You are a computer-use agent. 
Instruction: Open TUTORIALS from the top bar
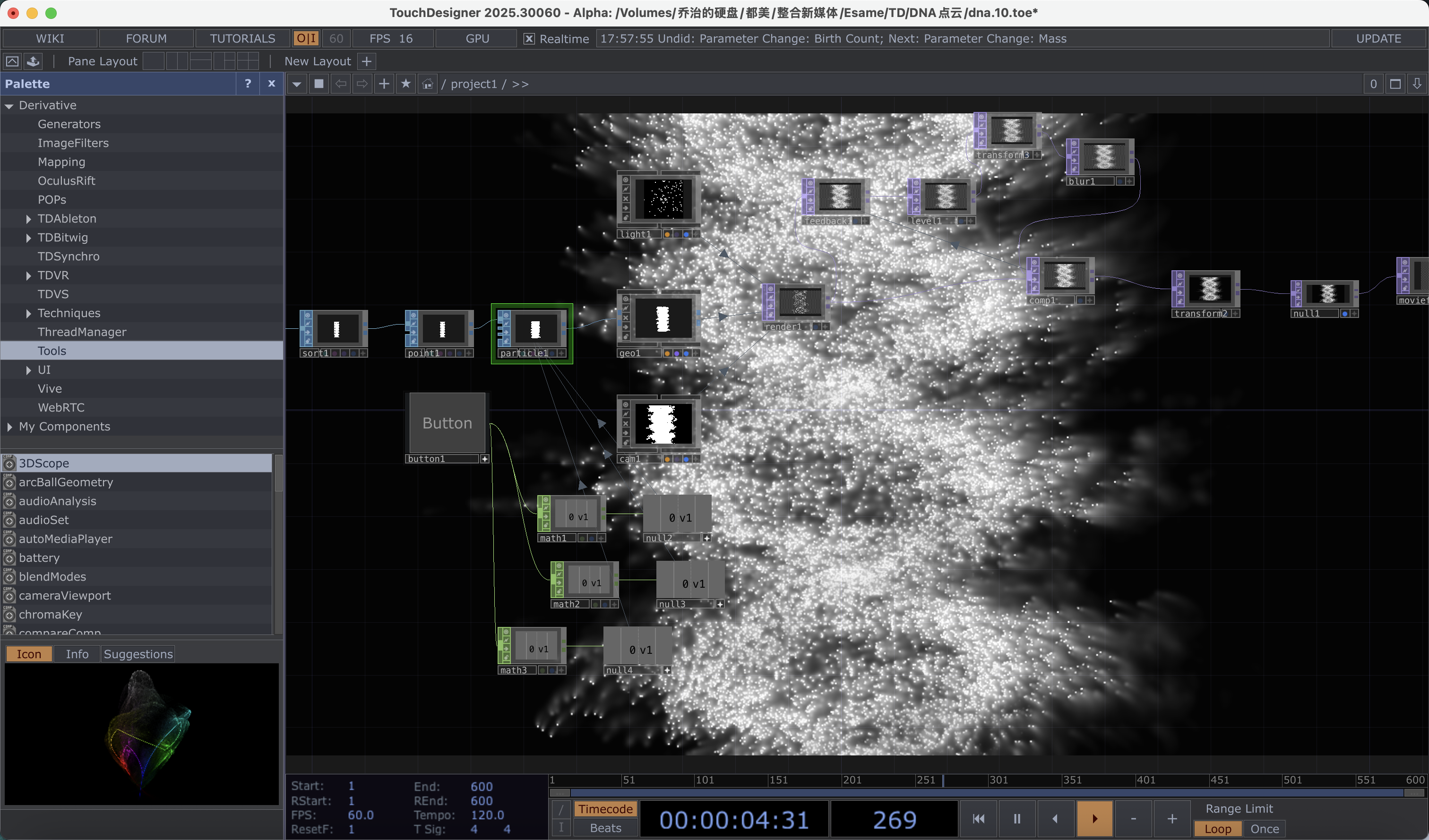(243, 38)
